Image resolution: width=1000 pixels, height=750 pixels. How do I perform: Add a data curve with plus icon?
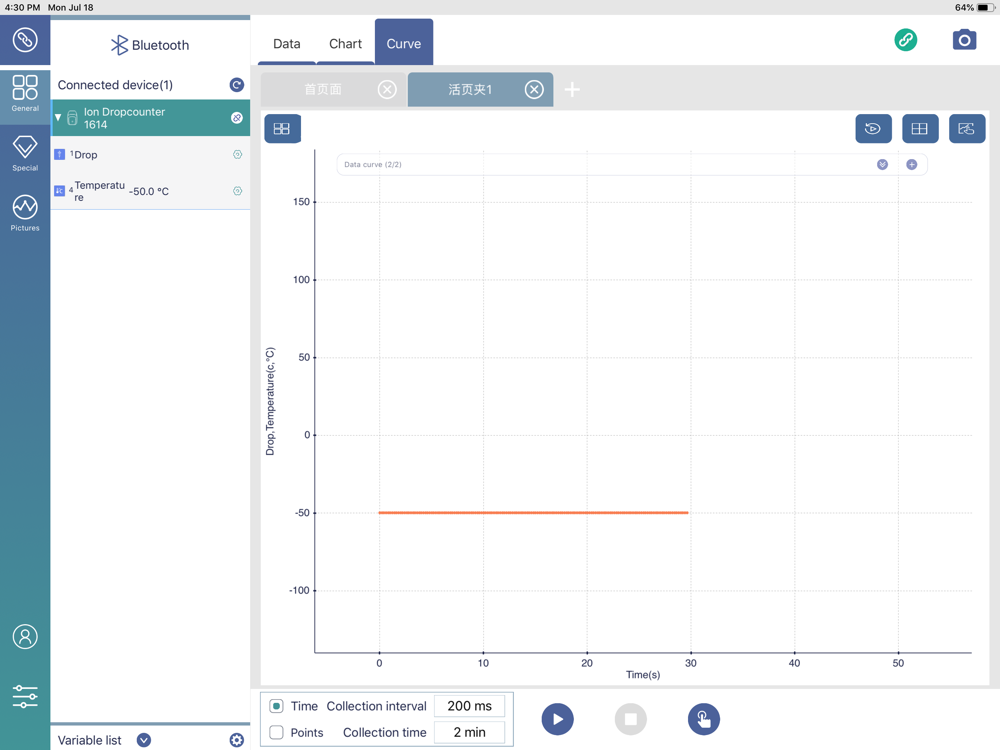coord(912,165)
